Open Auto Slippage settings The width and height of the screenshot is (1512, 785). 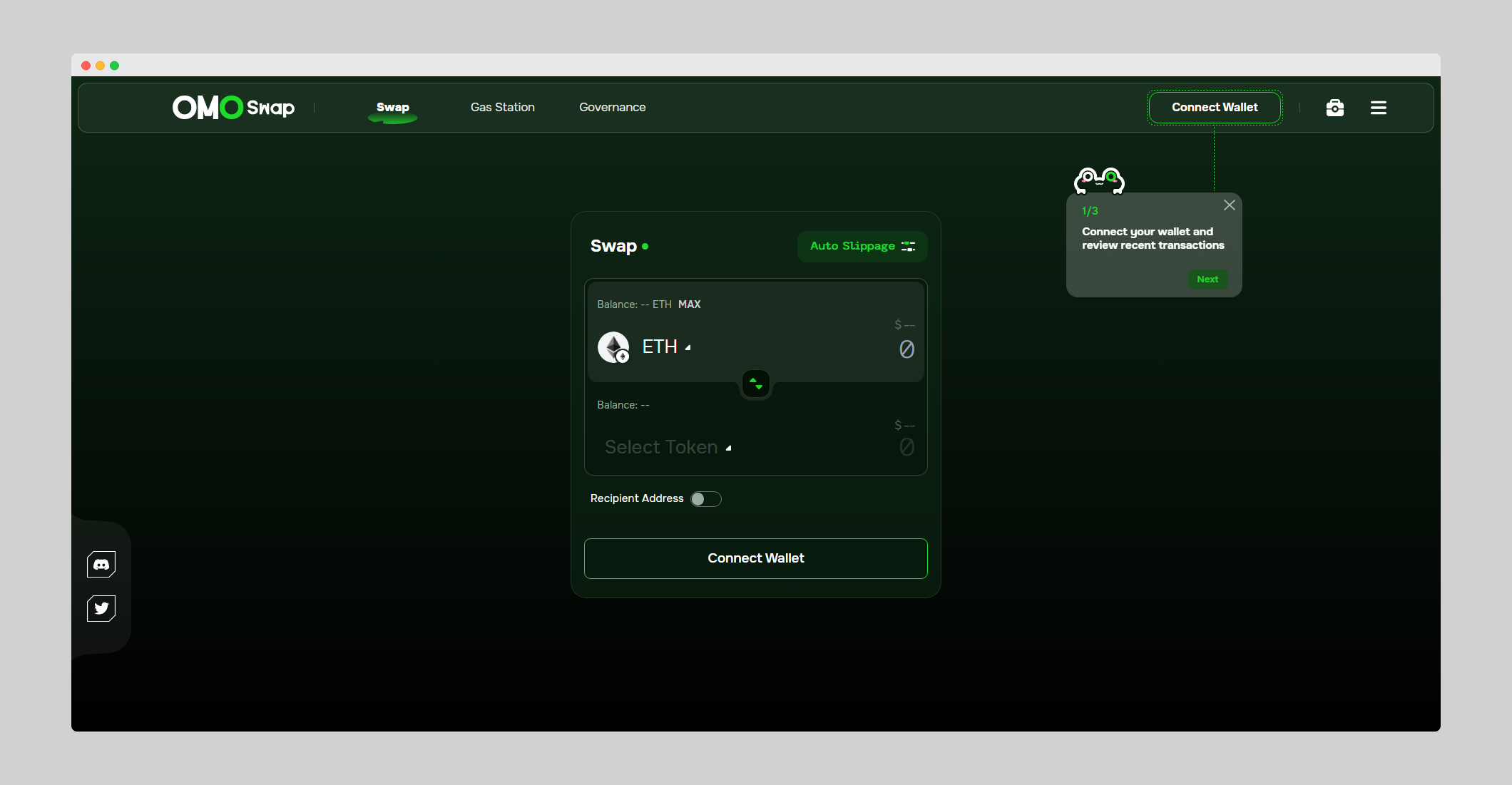pos(862,247)
